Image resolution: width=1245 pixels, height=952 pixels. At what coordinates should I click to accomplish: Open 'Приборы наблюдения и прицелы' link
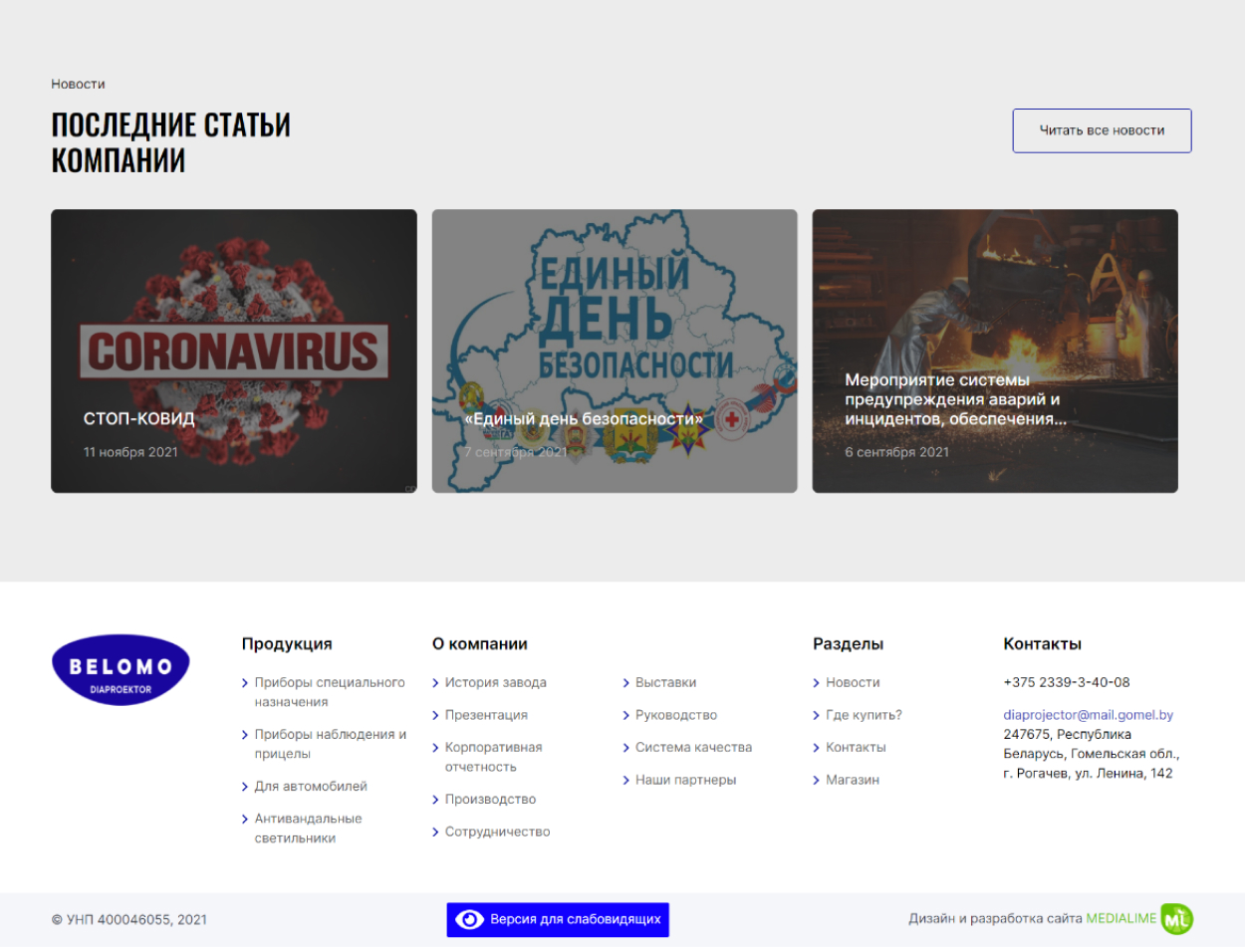click(330, 744)
